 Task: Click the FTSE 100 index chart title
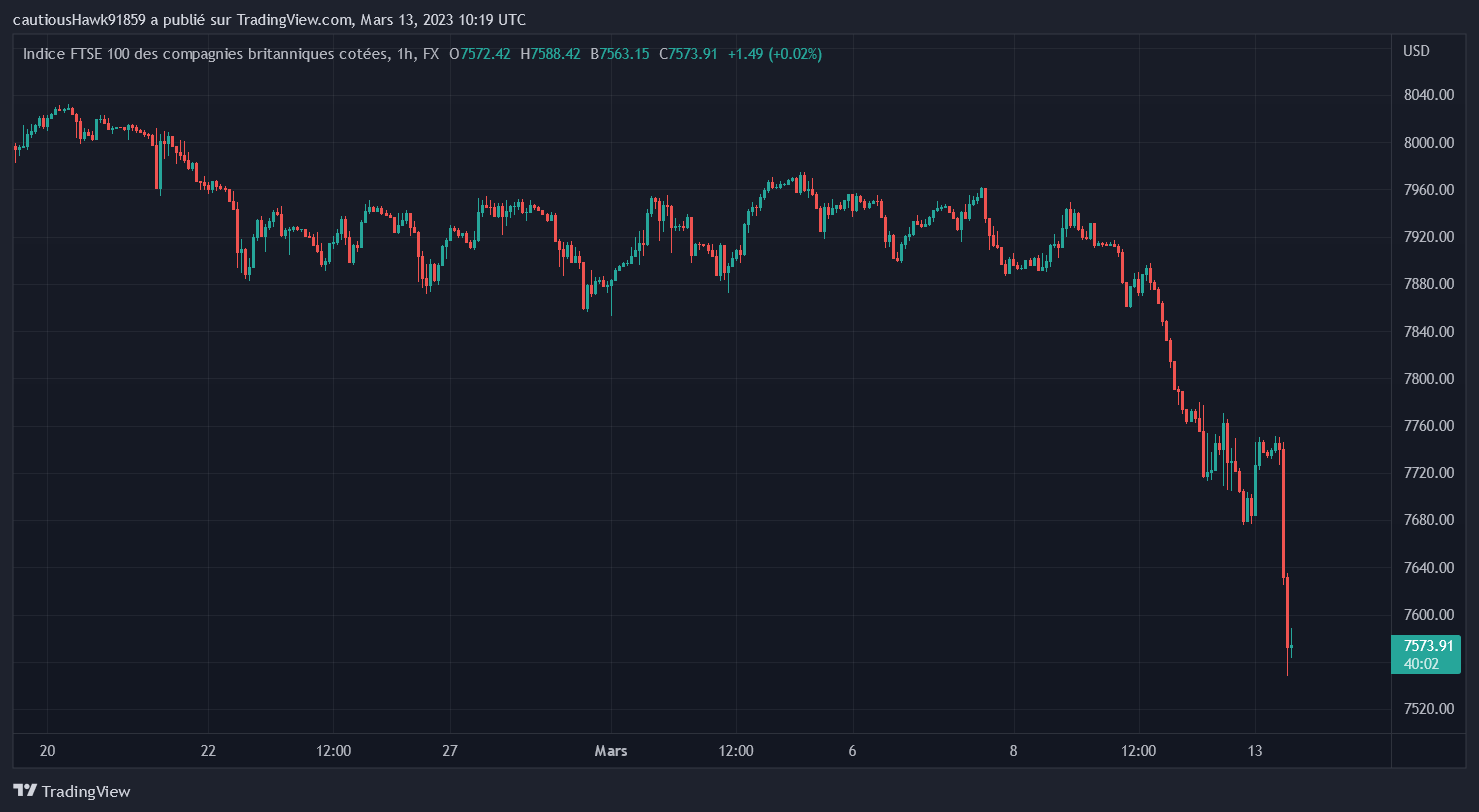tap(206, 54)
